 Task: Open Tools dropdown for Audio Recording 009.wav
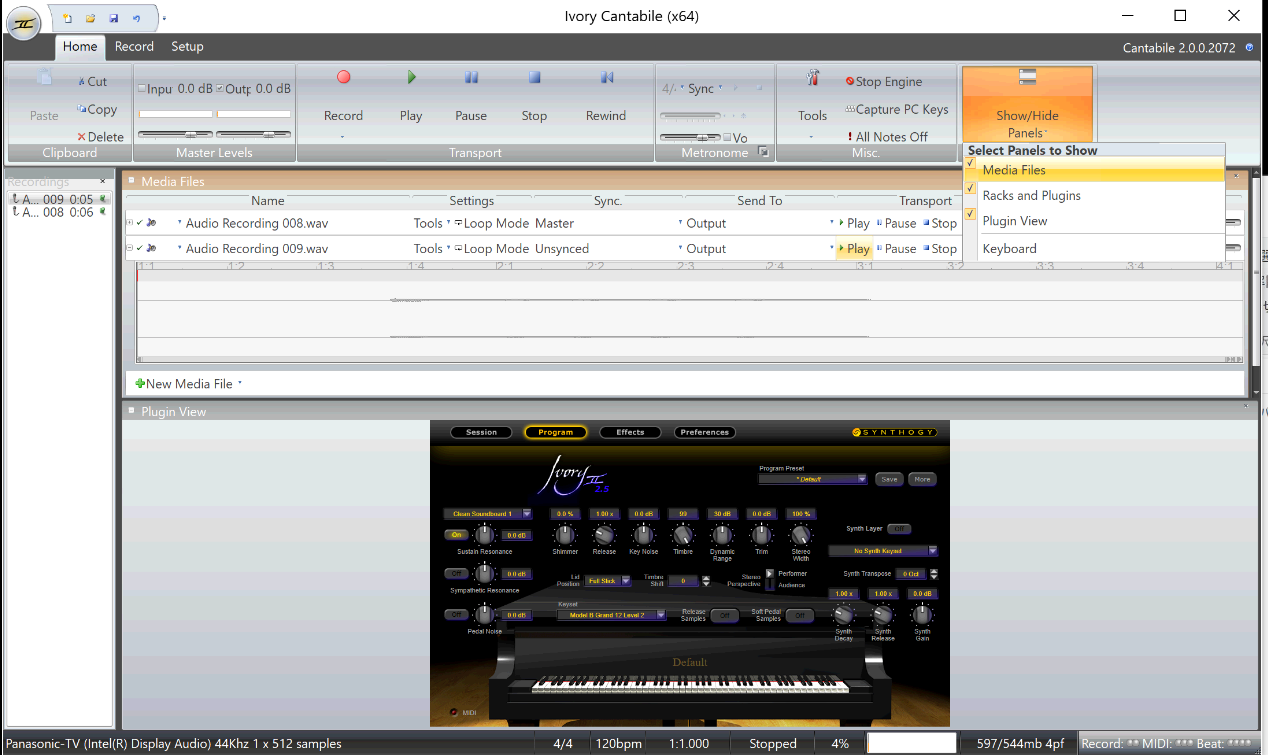point(432,249)
